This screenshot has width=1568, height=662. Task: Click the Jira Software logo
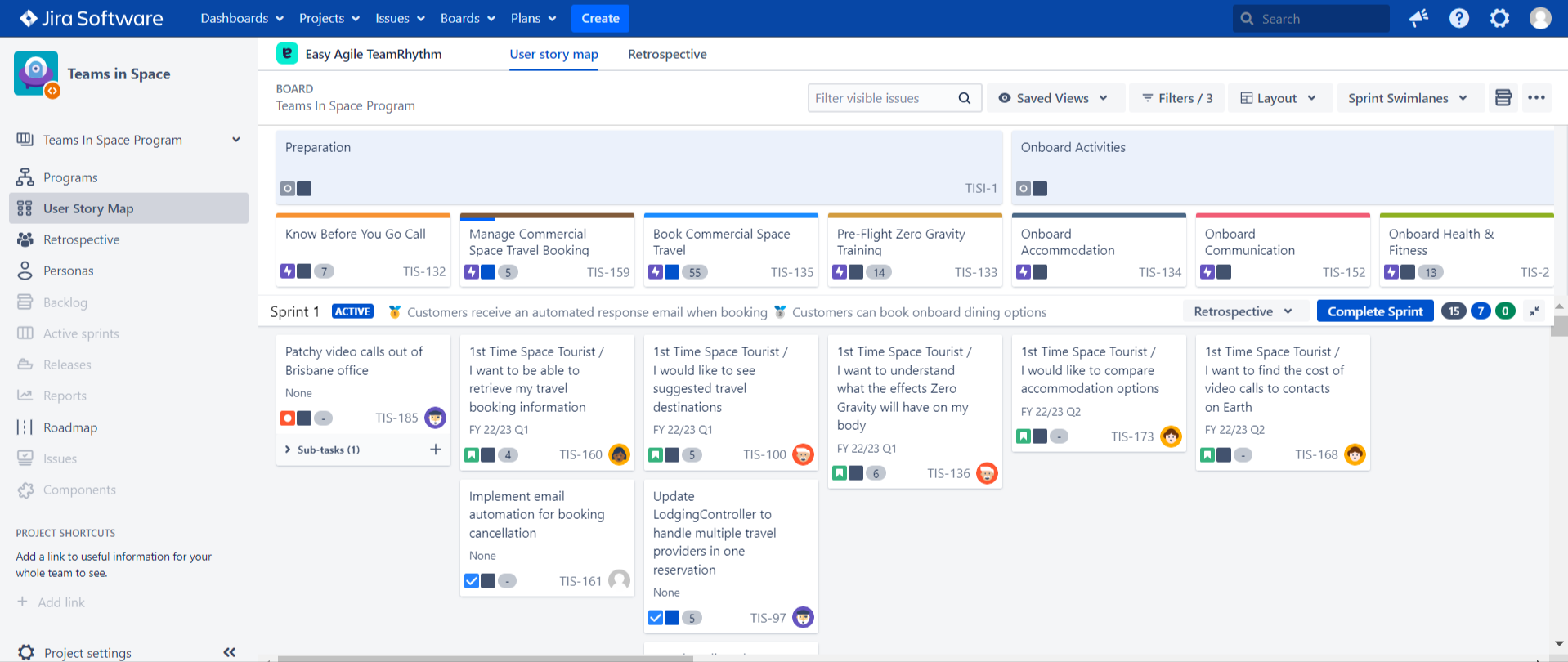[92, 18]
